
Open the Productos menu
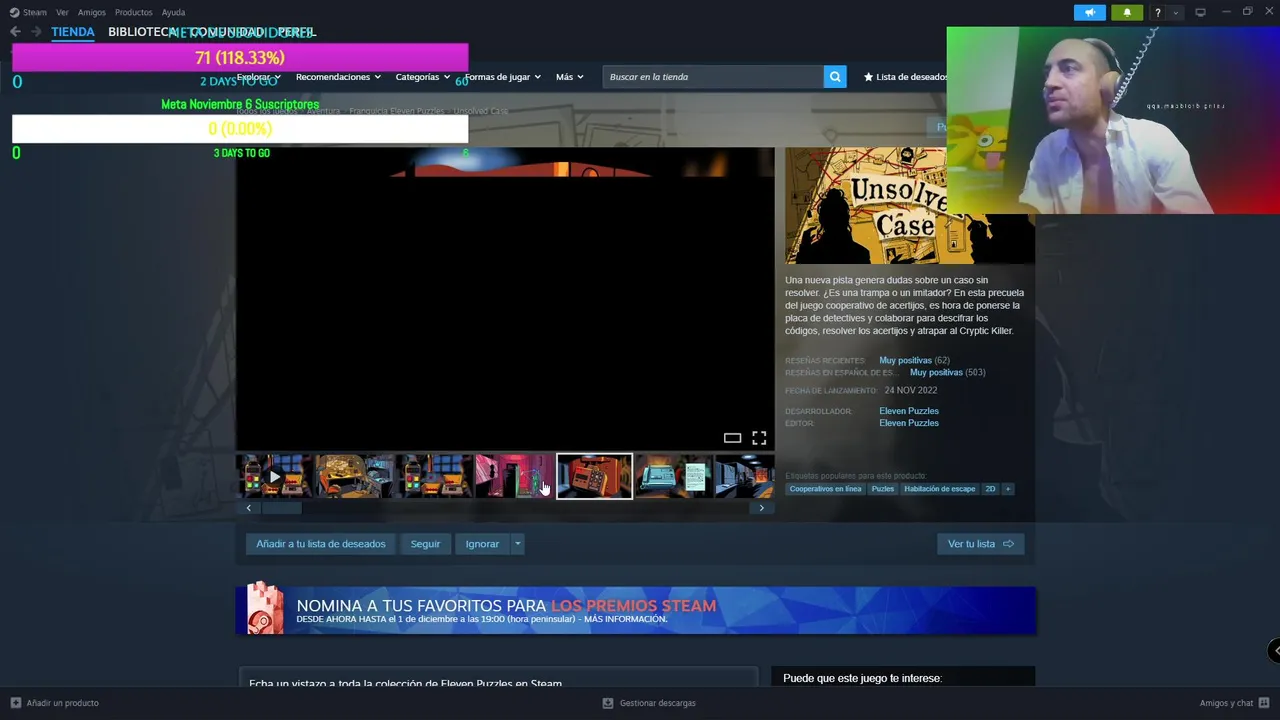[133, 12]
